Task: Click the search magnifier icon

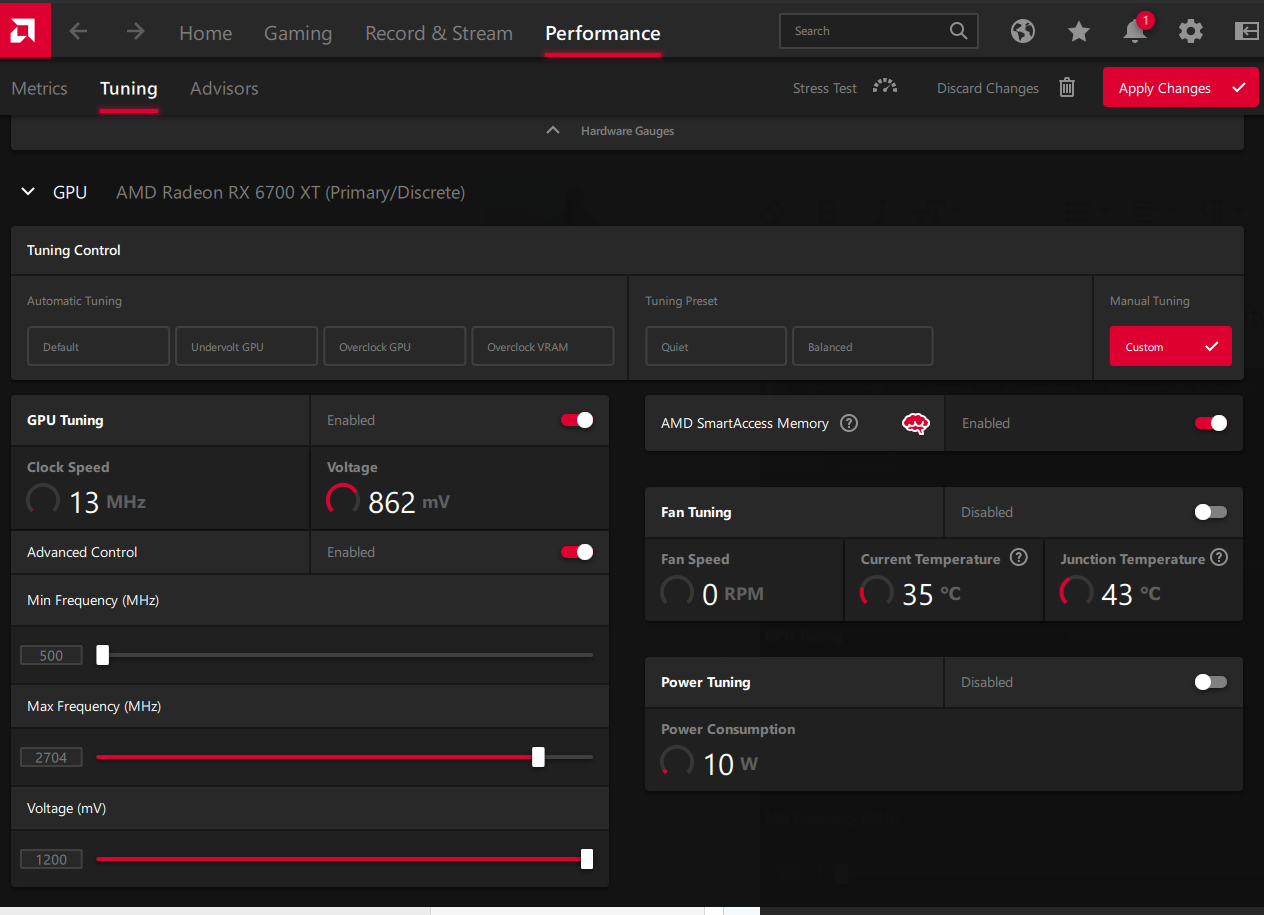Action: (958, 31)
